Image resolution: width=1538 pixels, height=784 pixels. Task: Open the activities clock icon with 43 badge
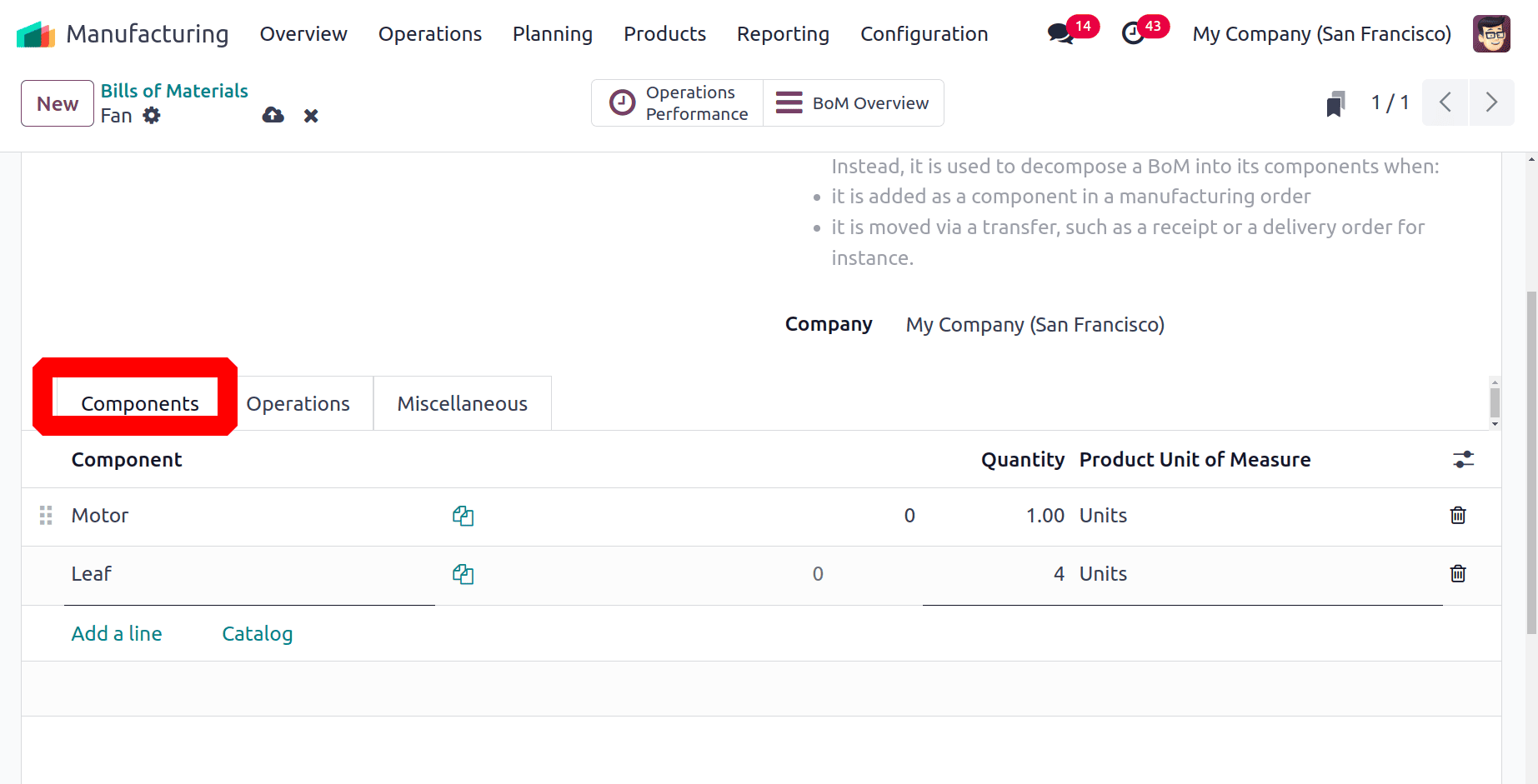click(x=1133, y=34)
